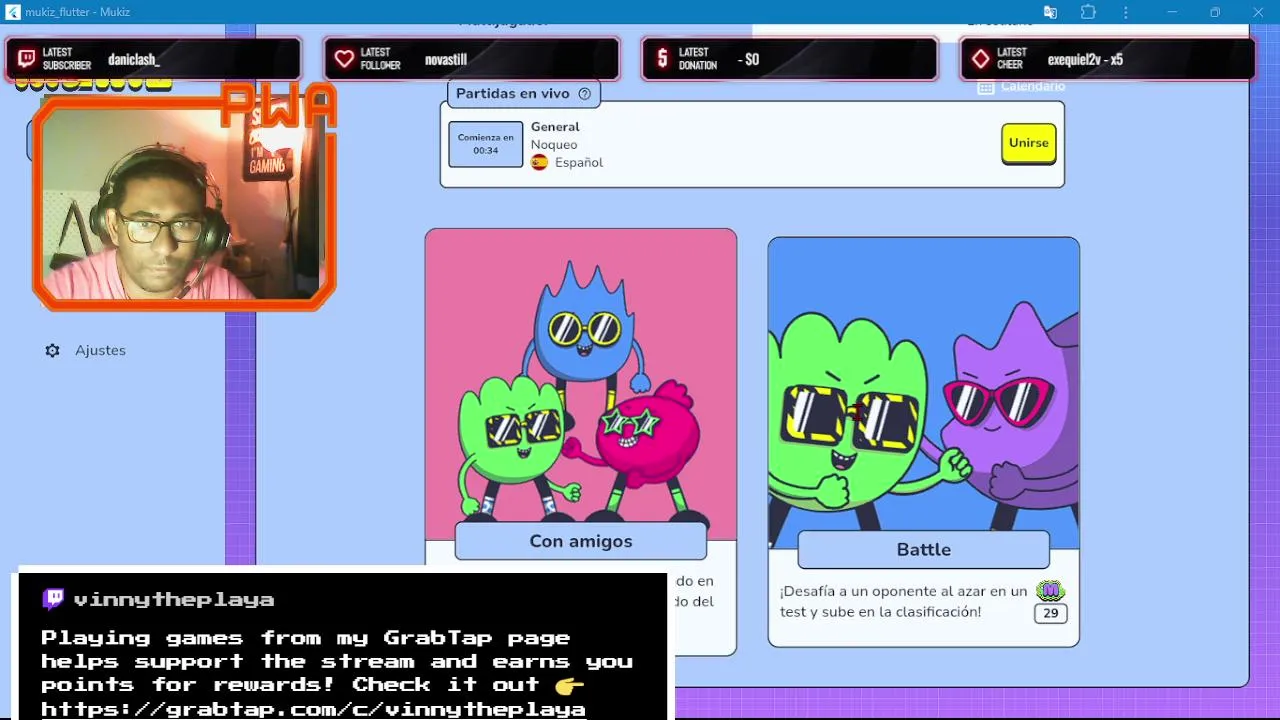This screenshot has width=1280, height=720.
Task: Click the help icon next to Partidas en vivo
Action: click(584, 94)
